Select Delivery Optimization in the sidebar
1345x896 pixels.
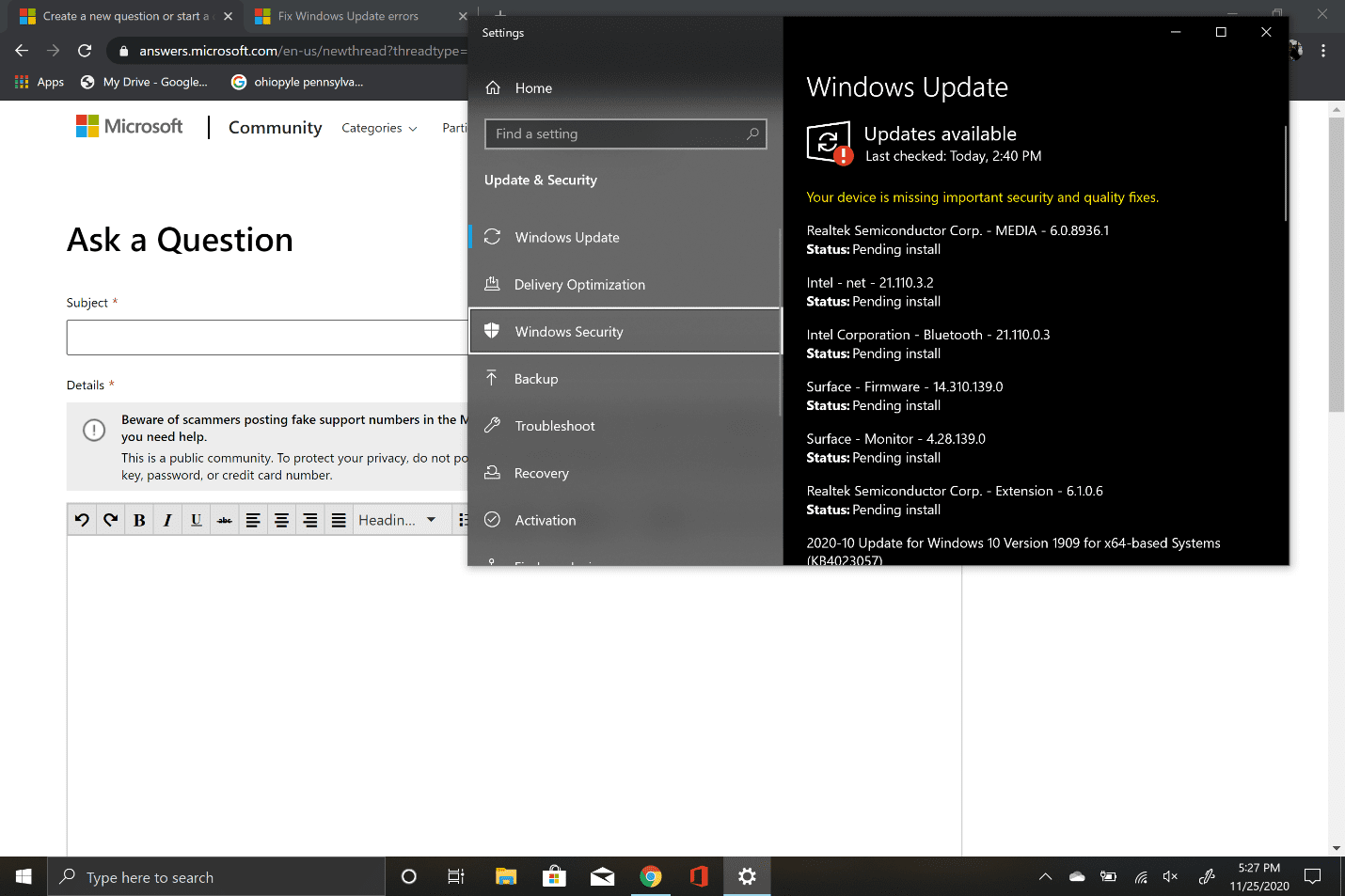coord(579,285)
